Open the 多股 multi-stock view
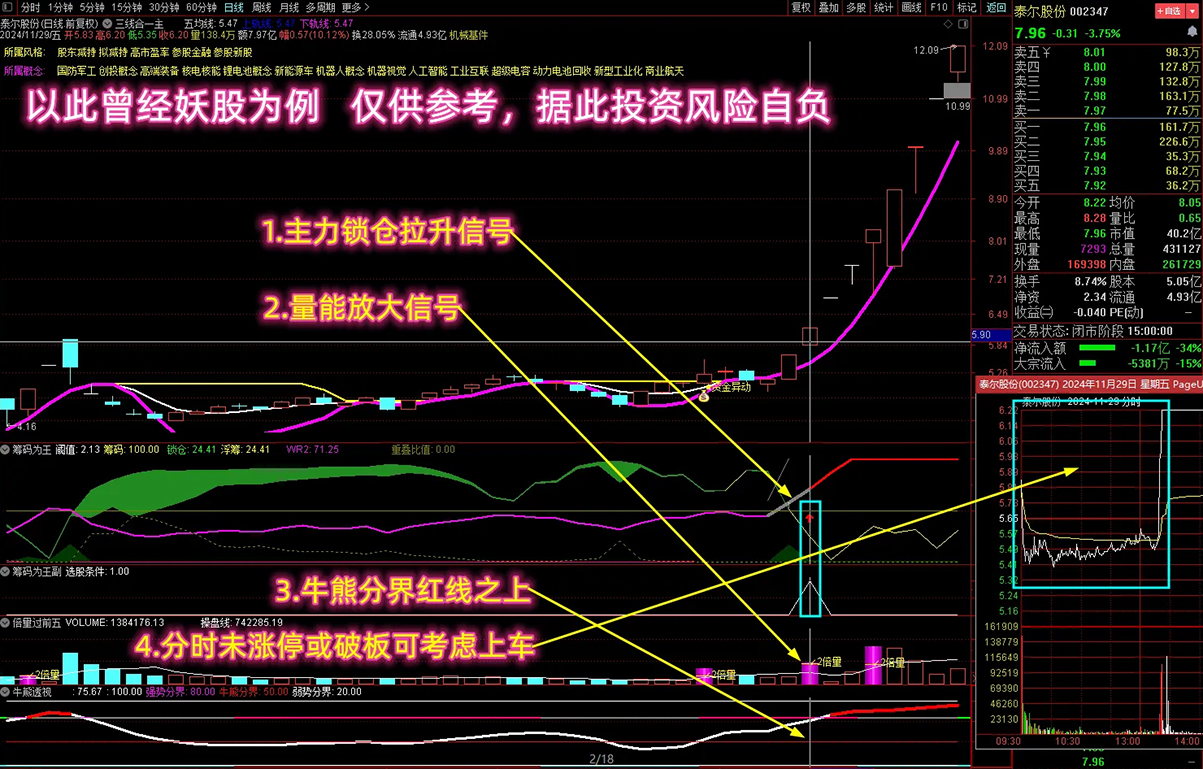The height and width of the screenshot is (769, 1203). pos(856,7)
